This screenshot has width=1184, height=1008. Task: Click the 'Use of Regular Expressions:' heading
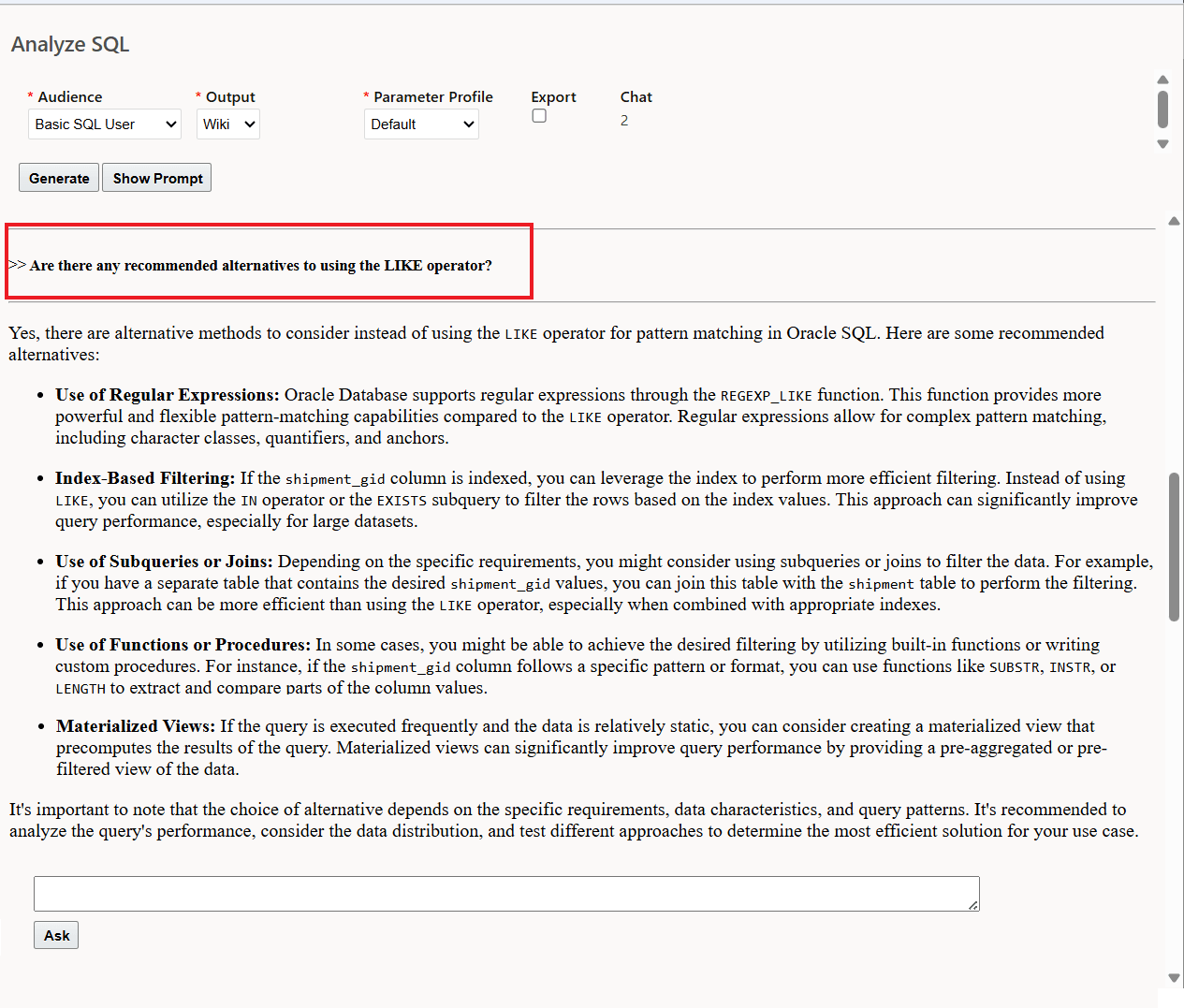click(x=168, y=395)
